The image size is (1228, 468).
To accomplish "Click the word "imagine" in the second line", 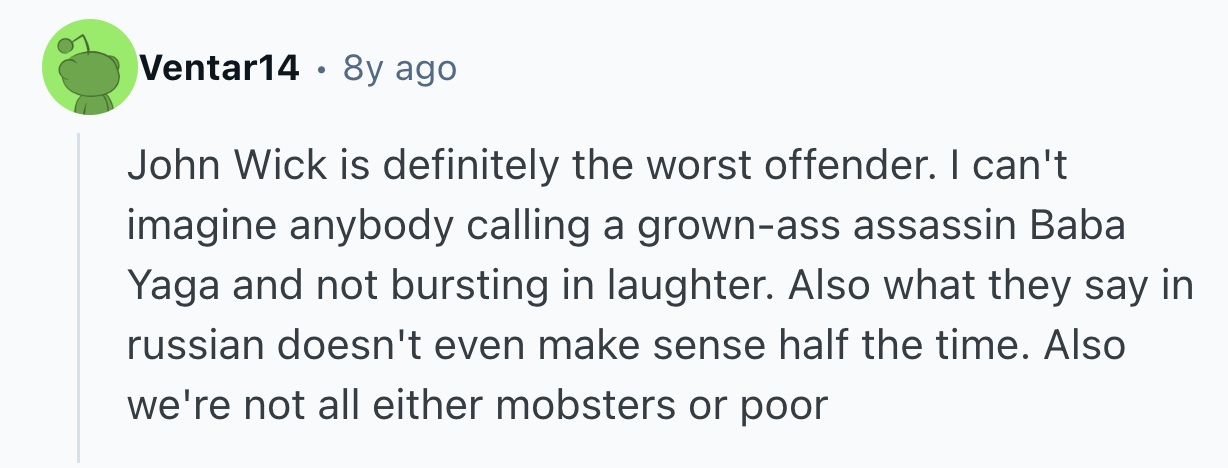I will coord(202,227).
